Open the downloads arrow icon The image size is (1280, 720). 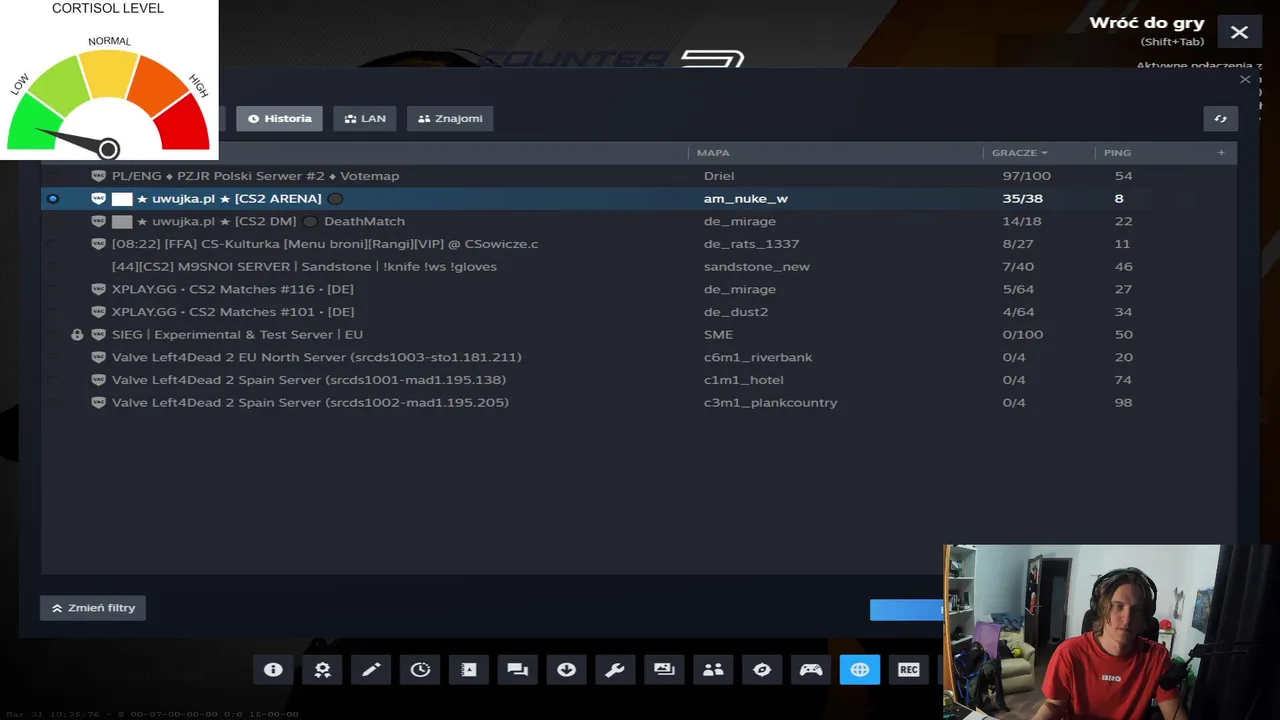tap(566, 670)
